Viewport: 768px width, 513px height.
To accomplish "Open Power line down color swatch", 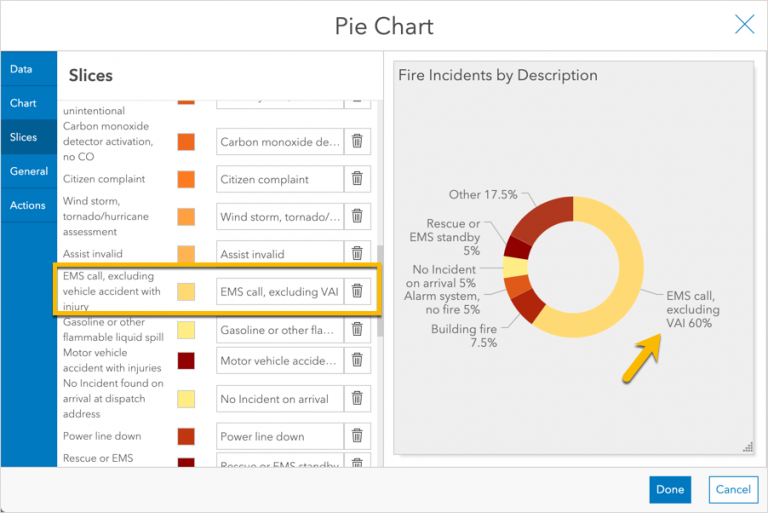I will (x=186, y=436).
